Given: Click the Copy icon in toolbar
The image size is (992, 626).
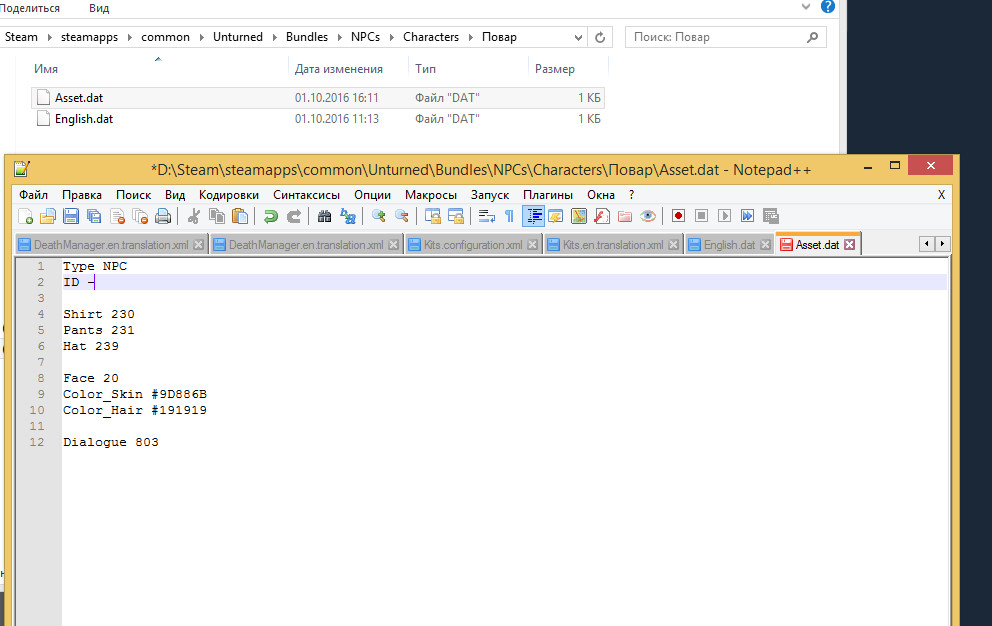Looking at the screenshot, I should pos(217,216).
